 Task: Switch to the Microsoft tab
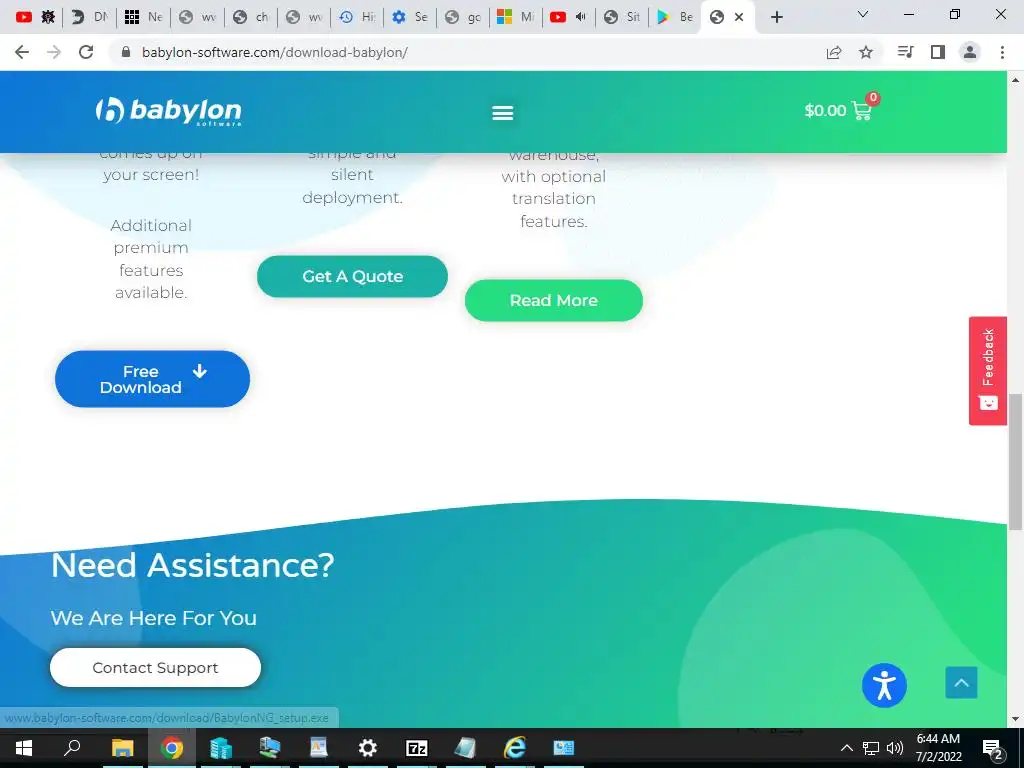click(x=516, y=17)
